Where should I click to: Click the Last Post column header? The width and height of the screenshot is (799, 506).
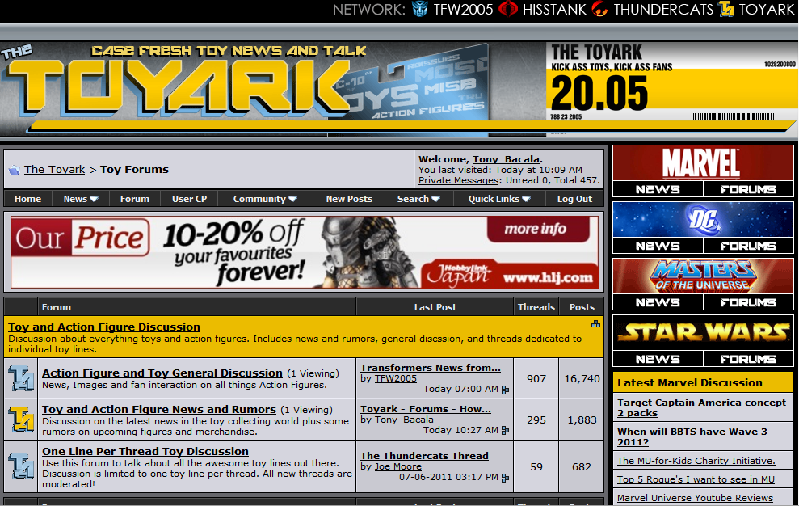[434, 307]
